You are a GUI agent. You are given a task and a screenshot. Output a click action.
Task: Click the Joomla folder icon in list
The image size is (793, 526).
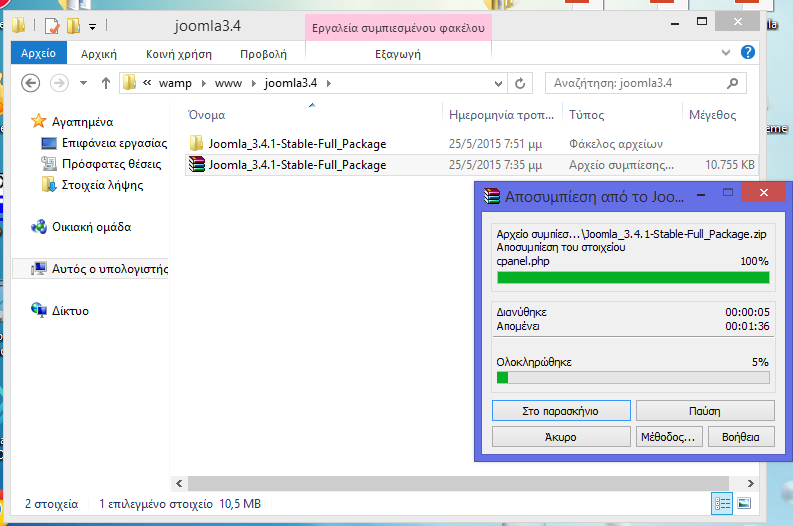197,143
